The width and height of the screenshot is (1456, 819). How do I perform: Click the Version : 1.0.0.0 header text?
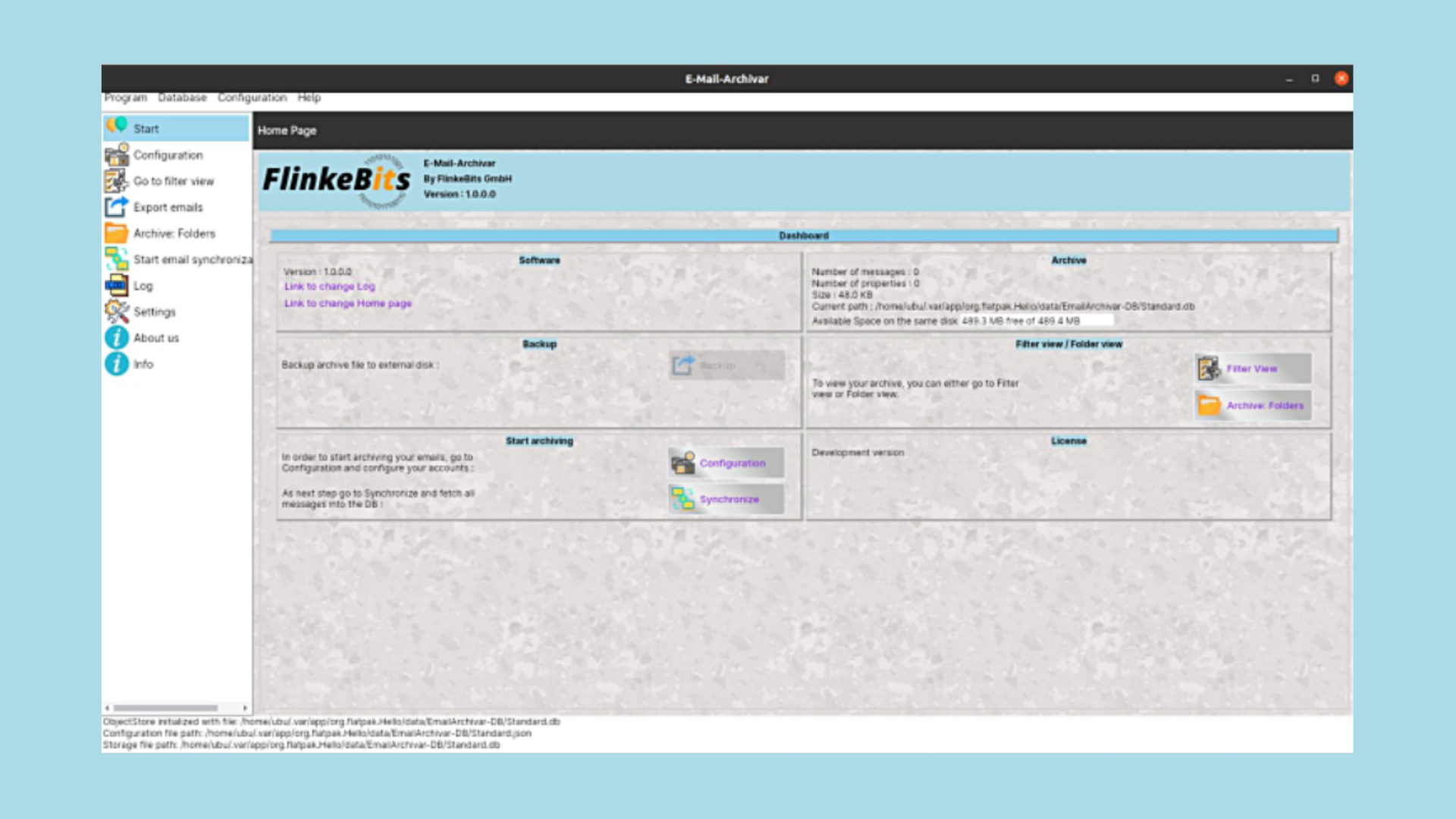(x=460, y=194)
